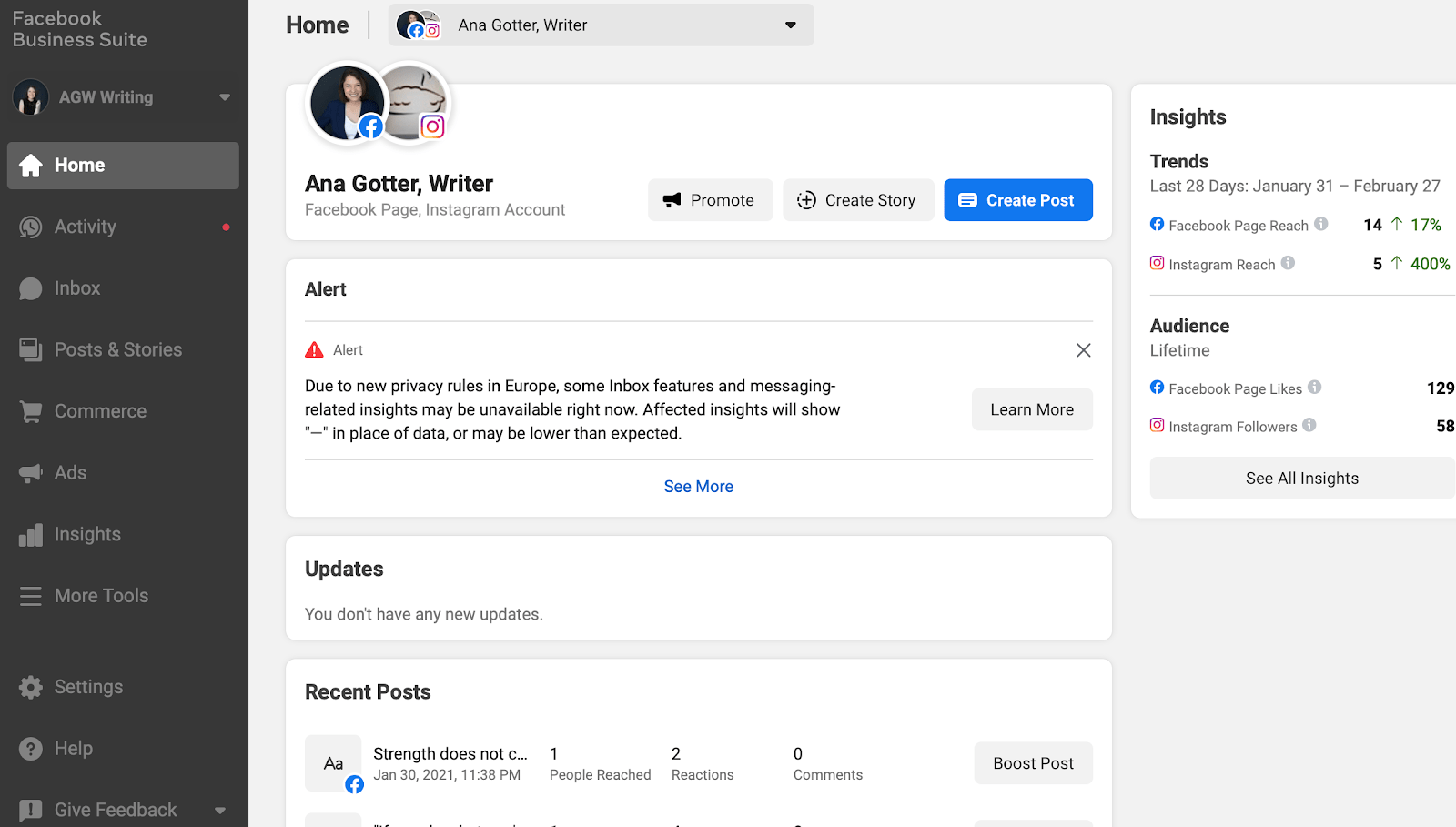Click the Commerce shopping cart icon
The width and height of the screenshot is (1456, 827).
tap(30, 410)
